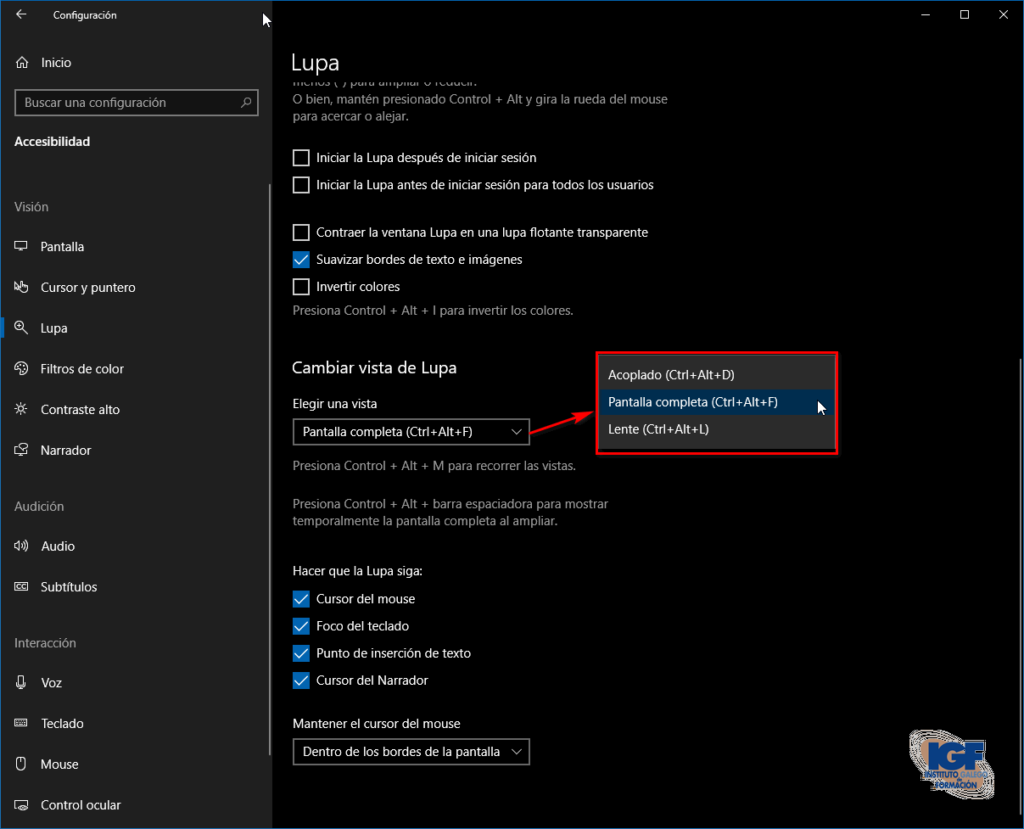This screenshot has width=1024, height=829.
Task: Open Filtros de color settings
Action: [22, 368]
